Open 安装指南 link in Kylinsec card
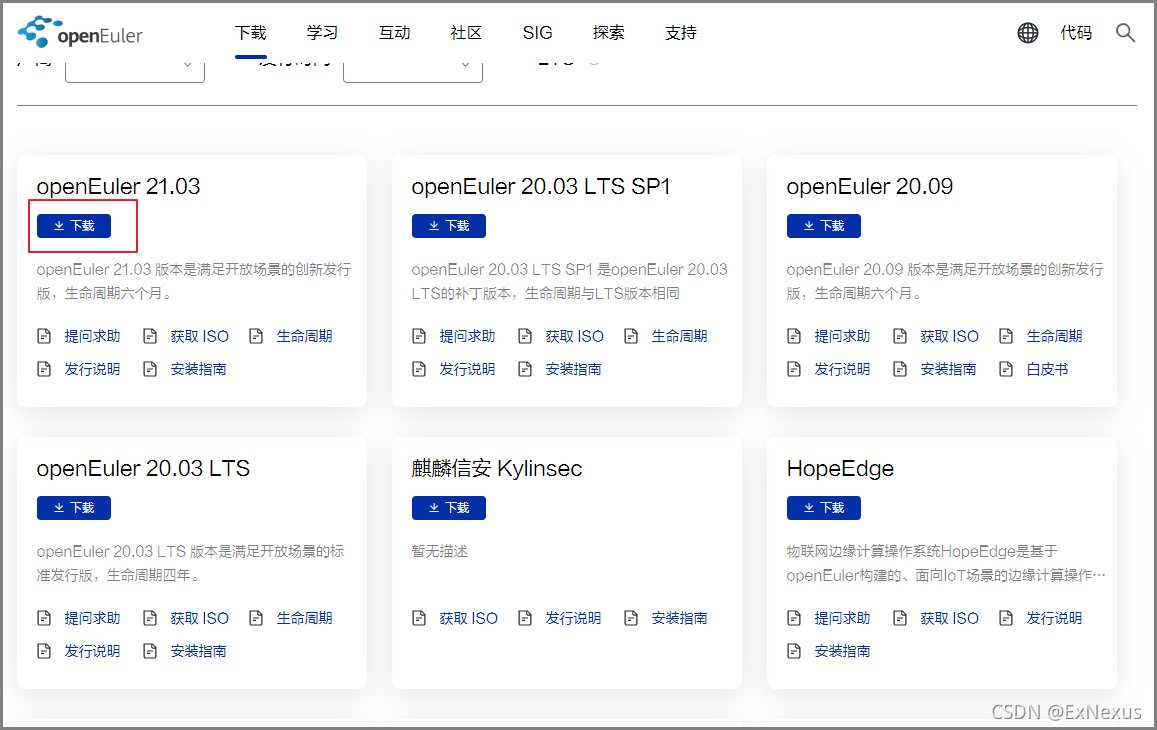The width and height of the screenshot is (1157, 730). pyautogui.click(x=680, y=619)
